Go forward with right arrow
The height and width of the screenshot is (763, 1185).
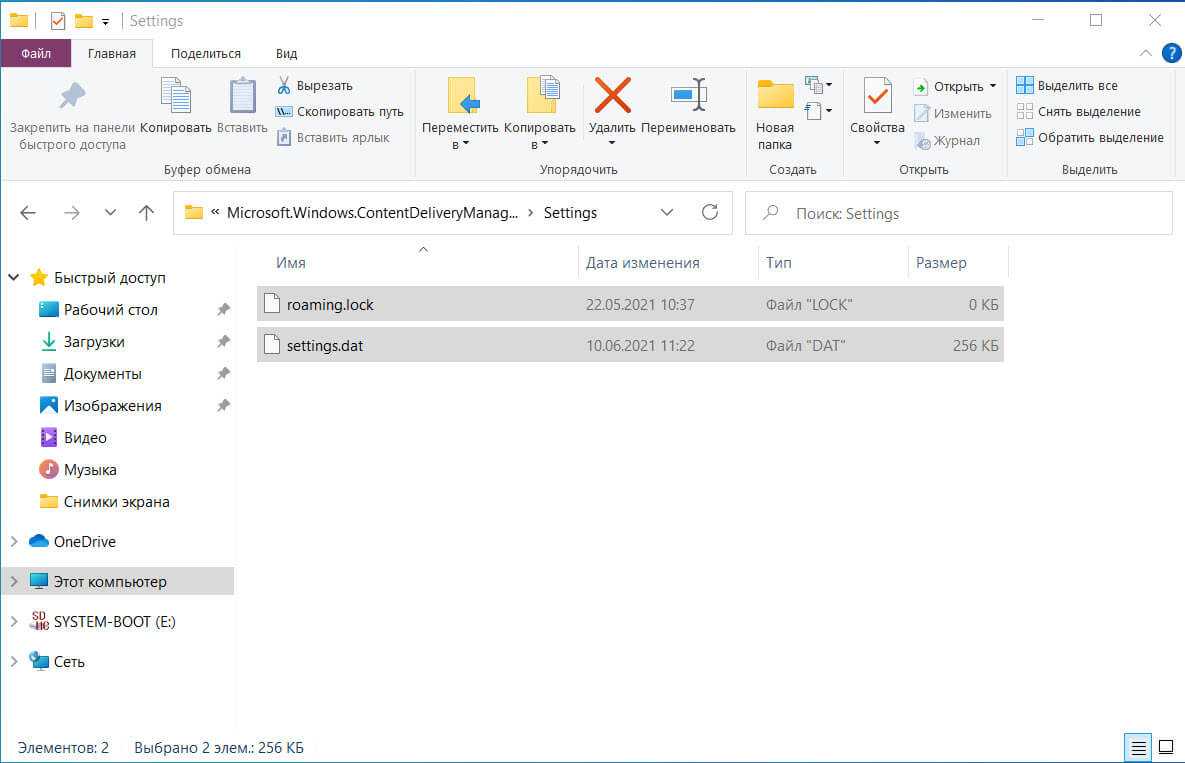coord(72,213)
